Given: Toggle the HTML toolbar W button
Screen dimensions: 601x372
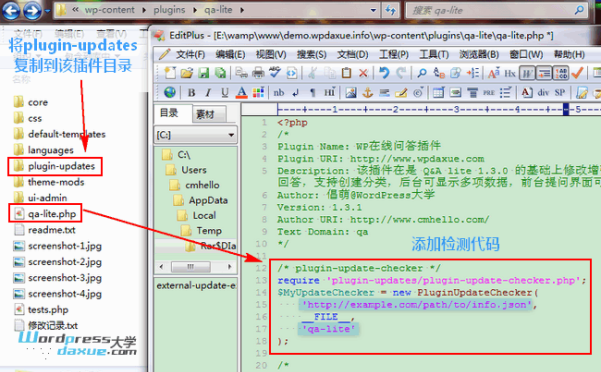Looking at the screenshot, I should click(527, 73).
